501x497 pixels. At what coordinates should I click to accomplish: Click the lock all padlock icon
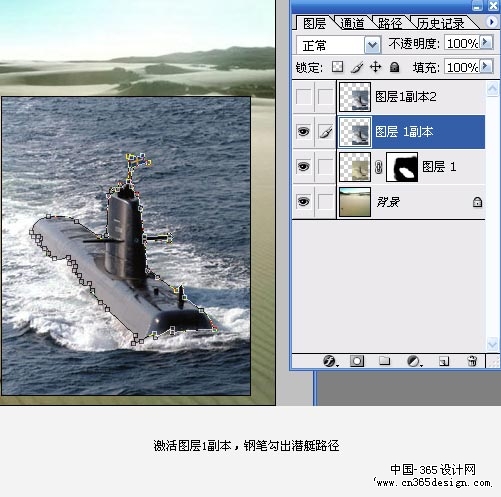[395, 67]
